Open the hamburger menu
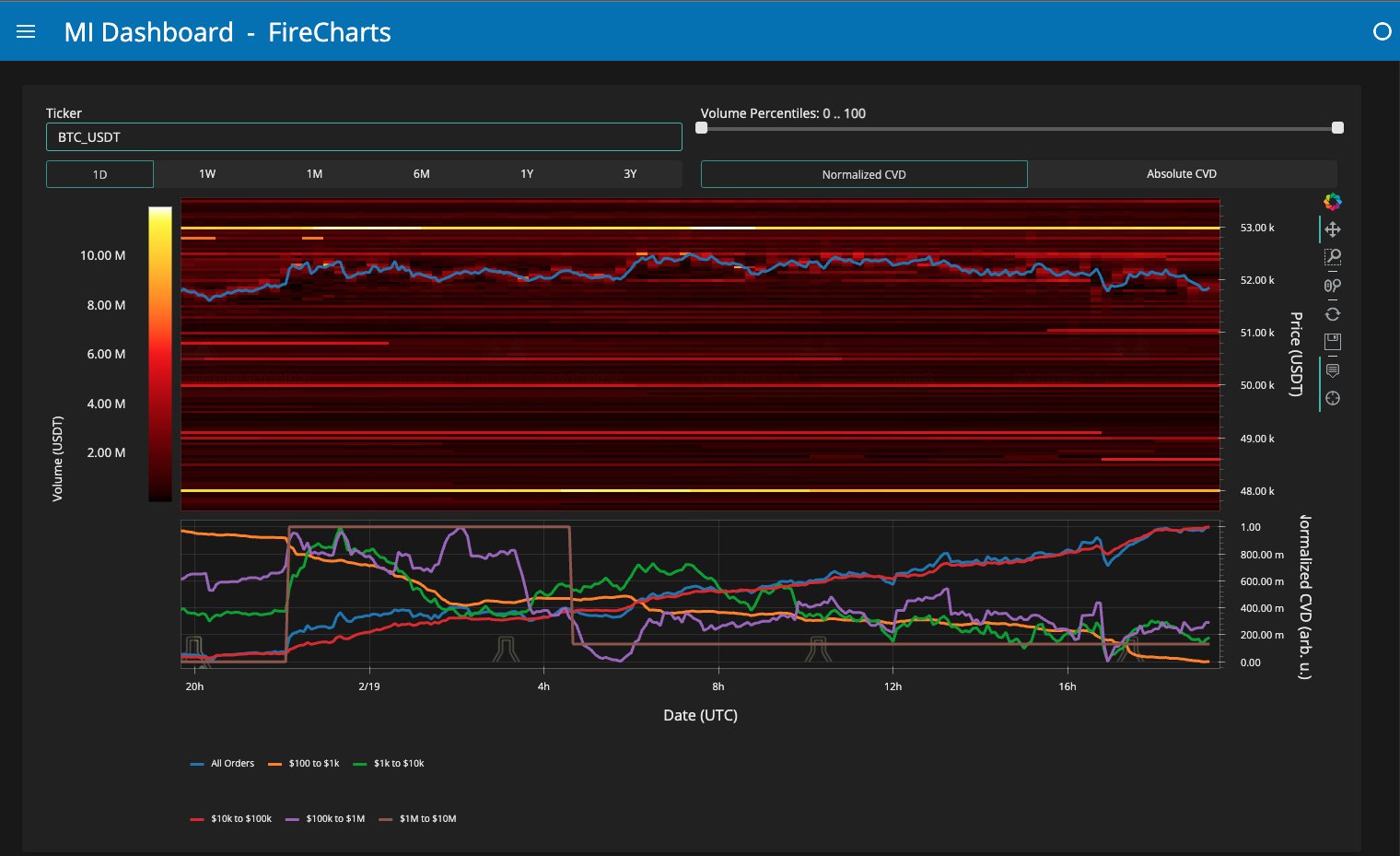The width and height of the screenshot is (1400, 856). click(x=26, y=31)
